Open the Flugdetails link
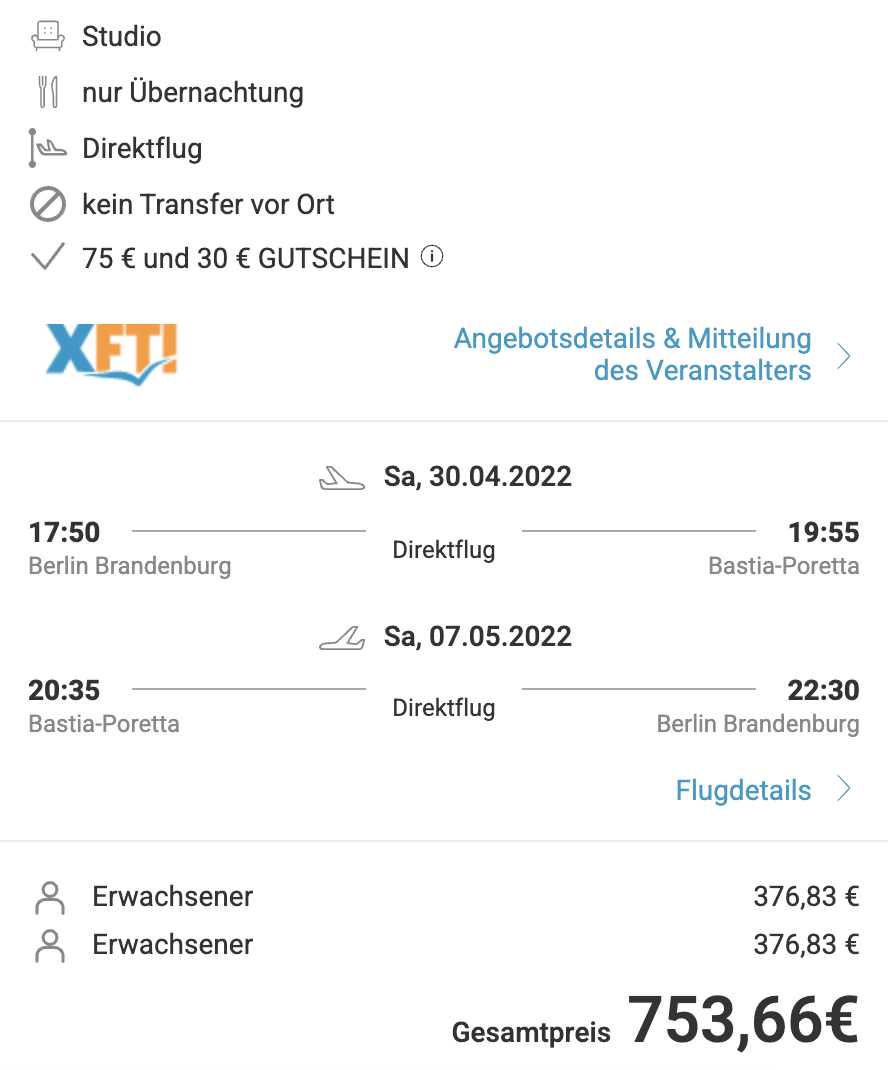Viewport: 888px width, 1070px height. click(743, 790)
